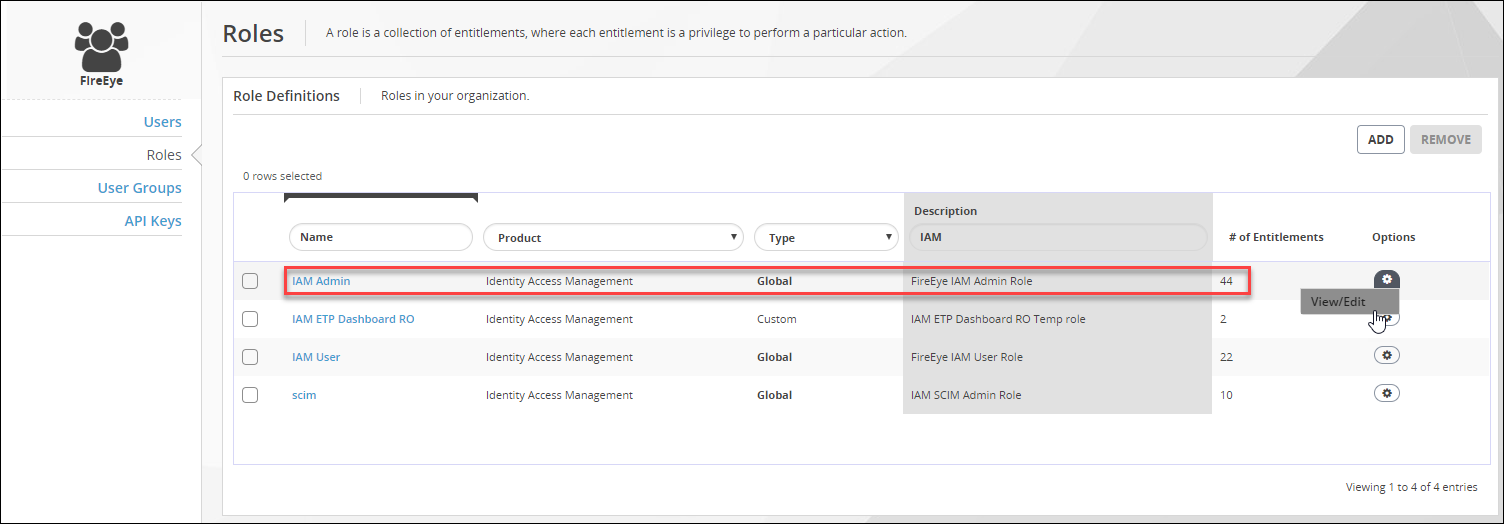This screenshot has width=1504, height=524.
Task: Click 'Viewing 1 to 4 of 4 entries'
Action: click(1412, 487)
